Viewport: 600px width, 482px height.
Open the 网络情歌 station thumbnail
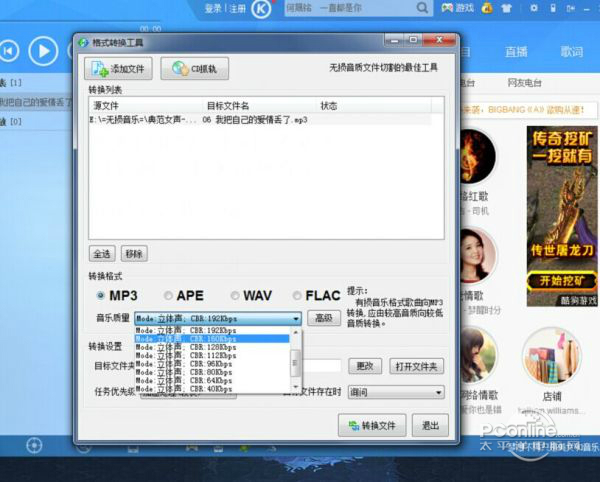click(x=478, y=356)
